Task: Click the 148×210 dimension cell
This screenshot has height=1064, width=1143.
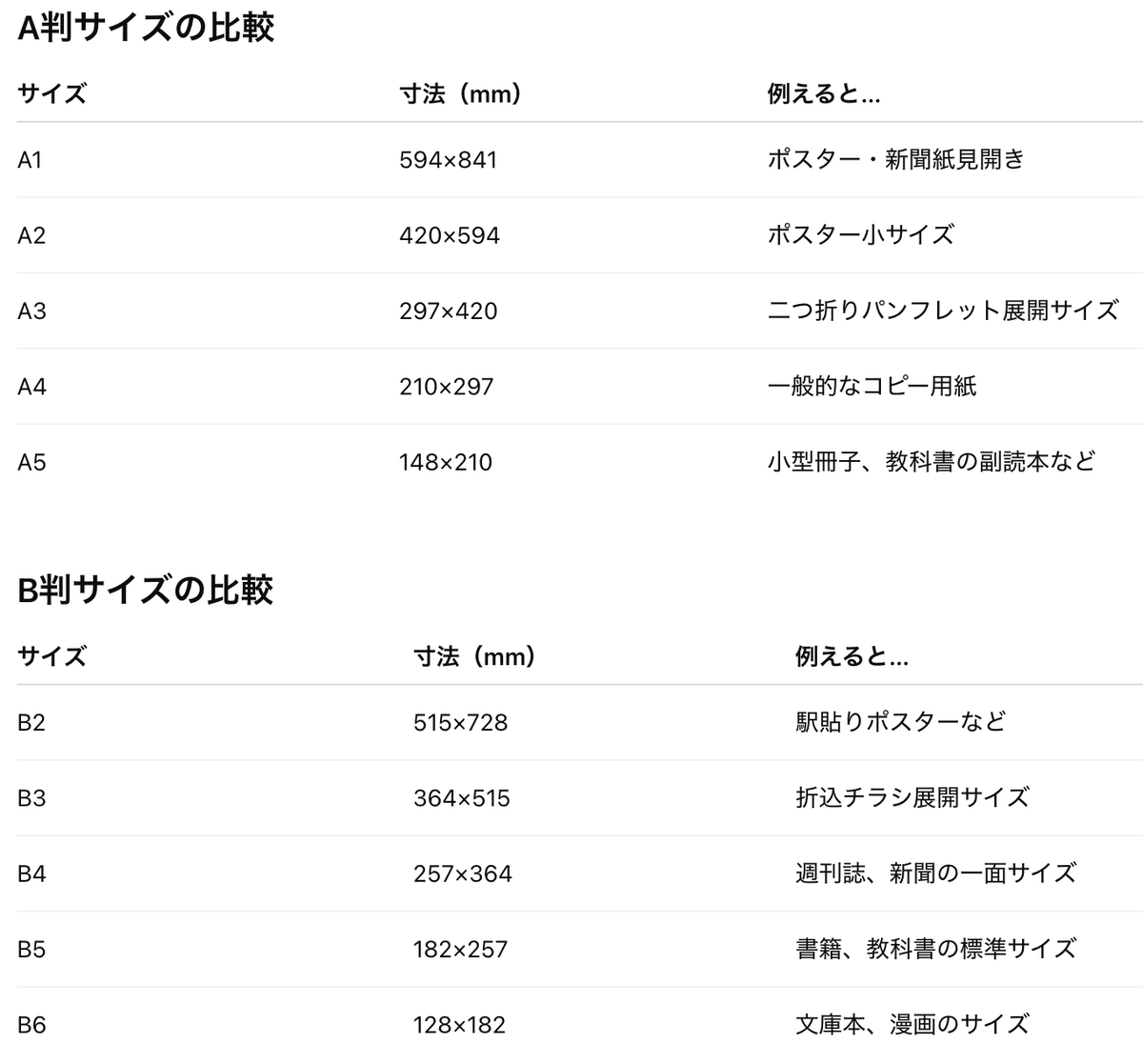Action: tap(446, 463)
